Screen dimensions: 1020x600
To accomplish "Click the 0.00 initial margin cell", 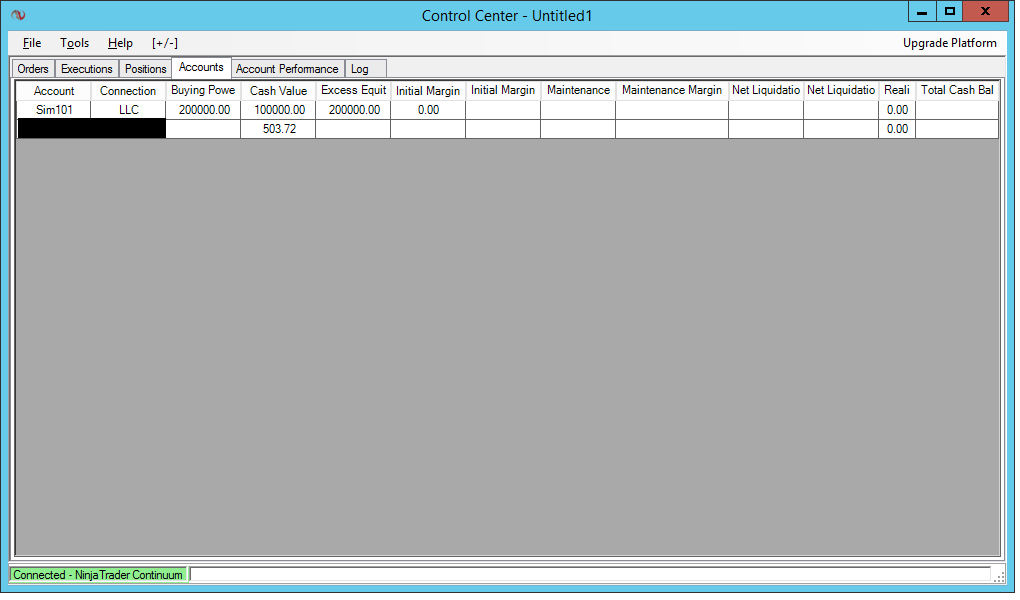I will click(428, 110).
